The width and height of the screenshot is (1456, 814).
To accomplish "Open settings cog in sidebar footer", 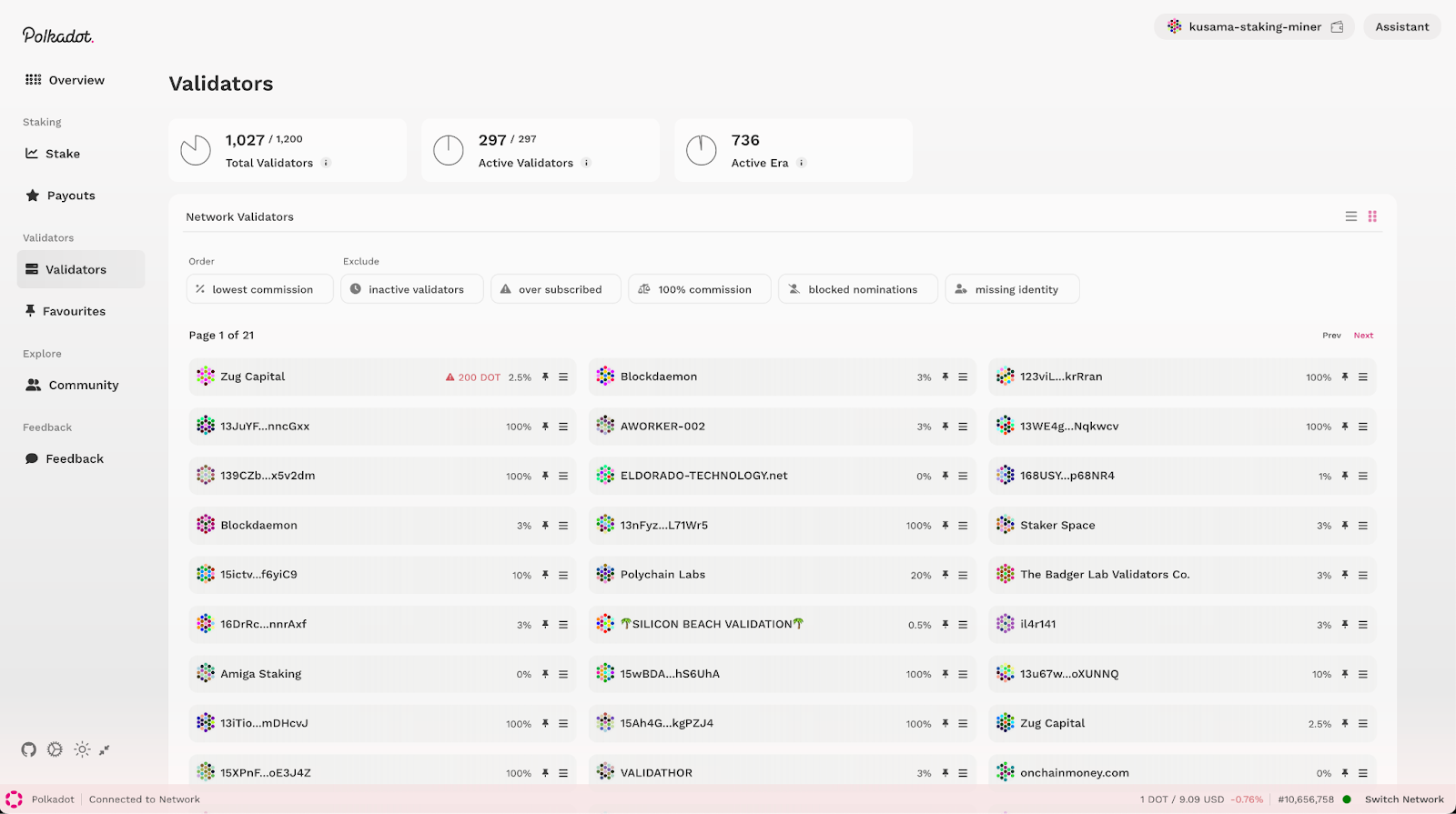I will (x=56, y=749).
